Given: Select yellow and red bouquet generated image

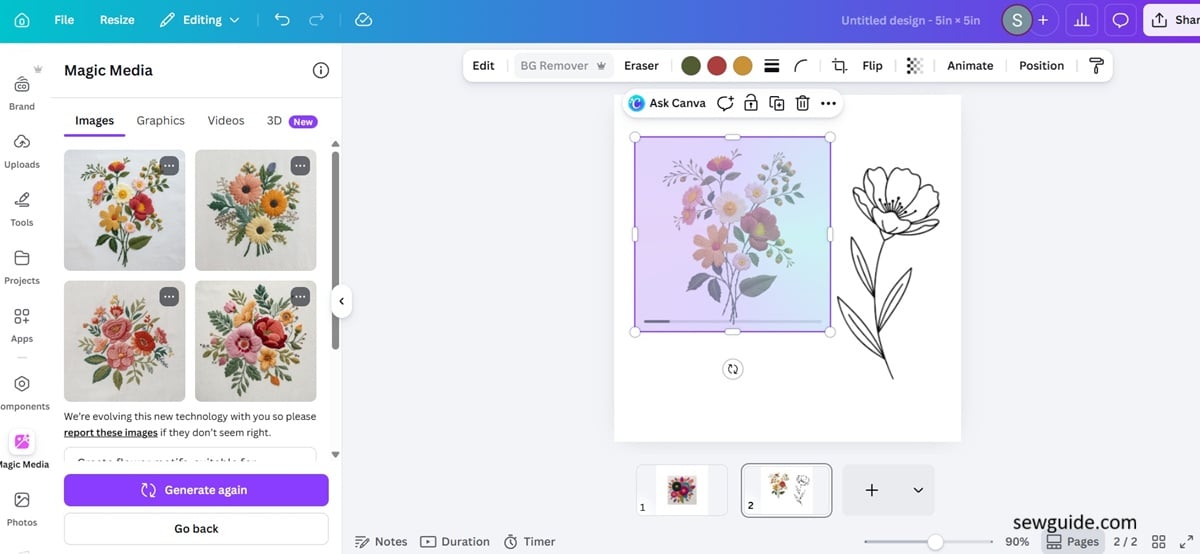Looking at the screenshot, I should 125,210.
